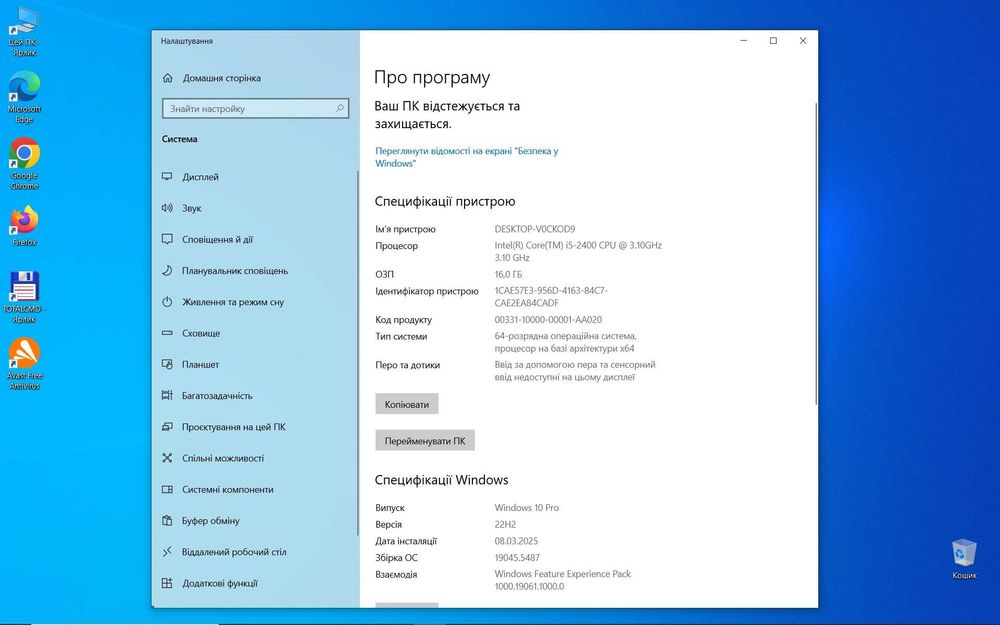Click the Додаткові функції icon
1000x625 pixels.
click(x=167, y=583)
